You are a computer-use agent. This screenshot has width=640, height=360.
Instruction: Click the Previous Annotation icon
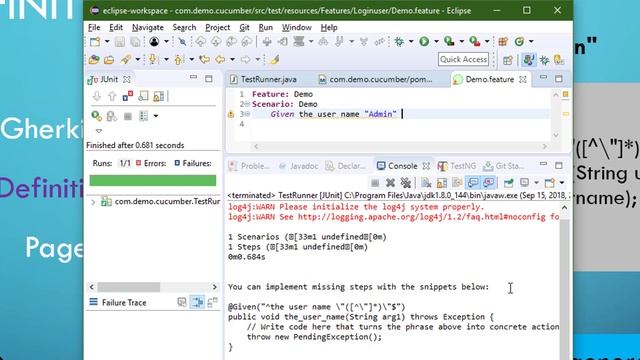point(178,60)
